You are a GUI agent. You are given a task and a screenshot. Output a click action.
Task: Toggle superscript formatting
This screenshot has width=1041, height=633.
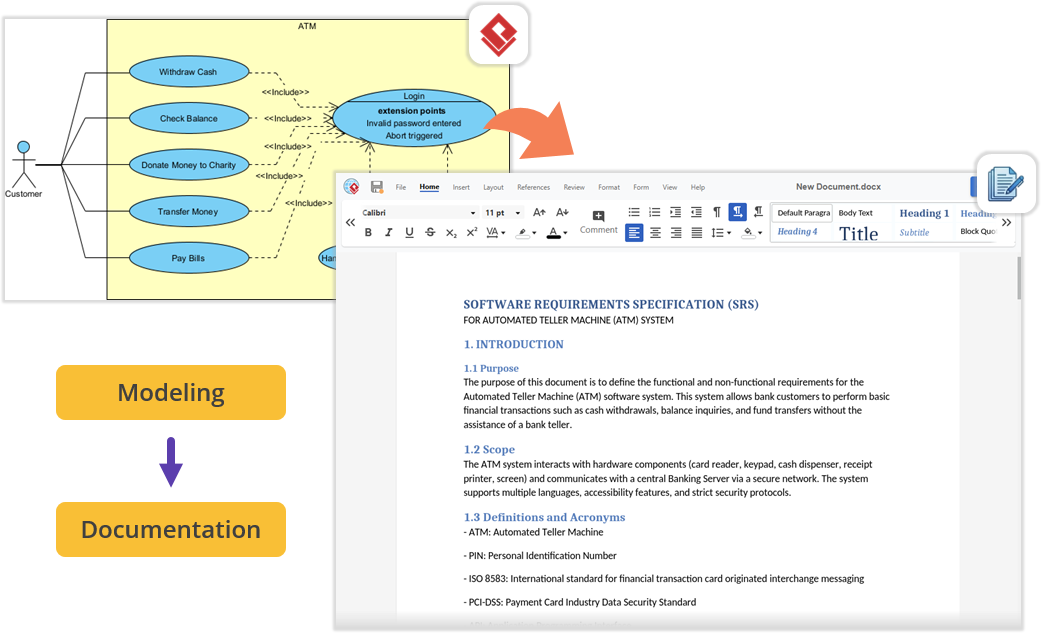471,232
